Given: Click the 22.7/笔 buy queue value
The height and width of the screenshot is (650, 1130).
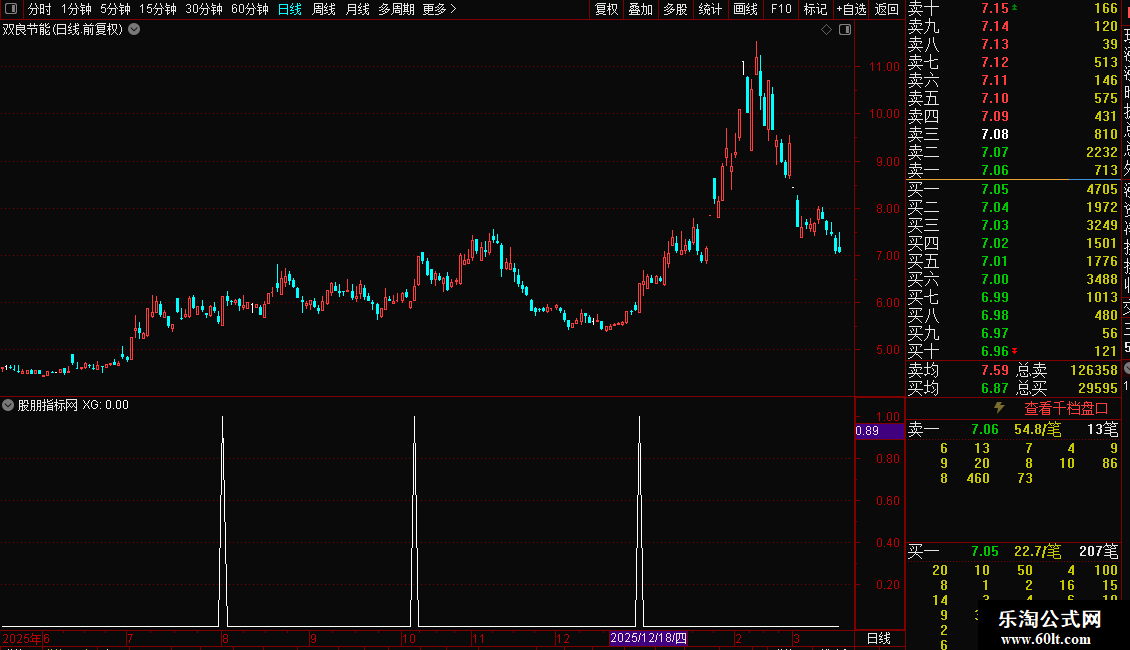Looking at the screenshot, I should [1037, 552].
